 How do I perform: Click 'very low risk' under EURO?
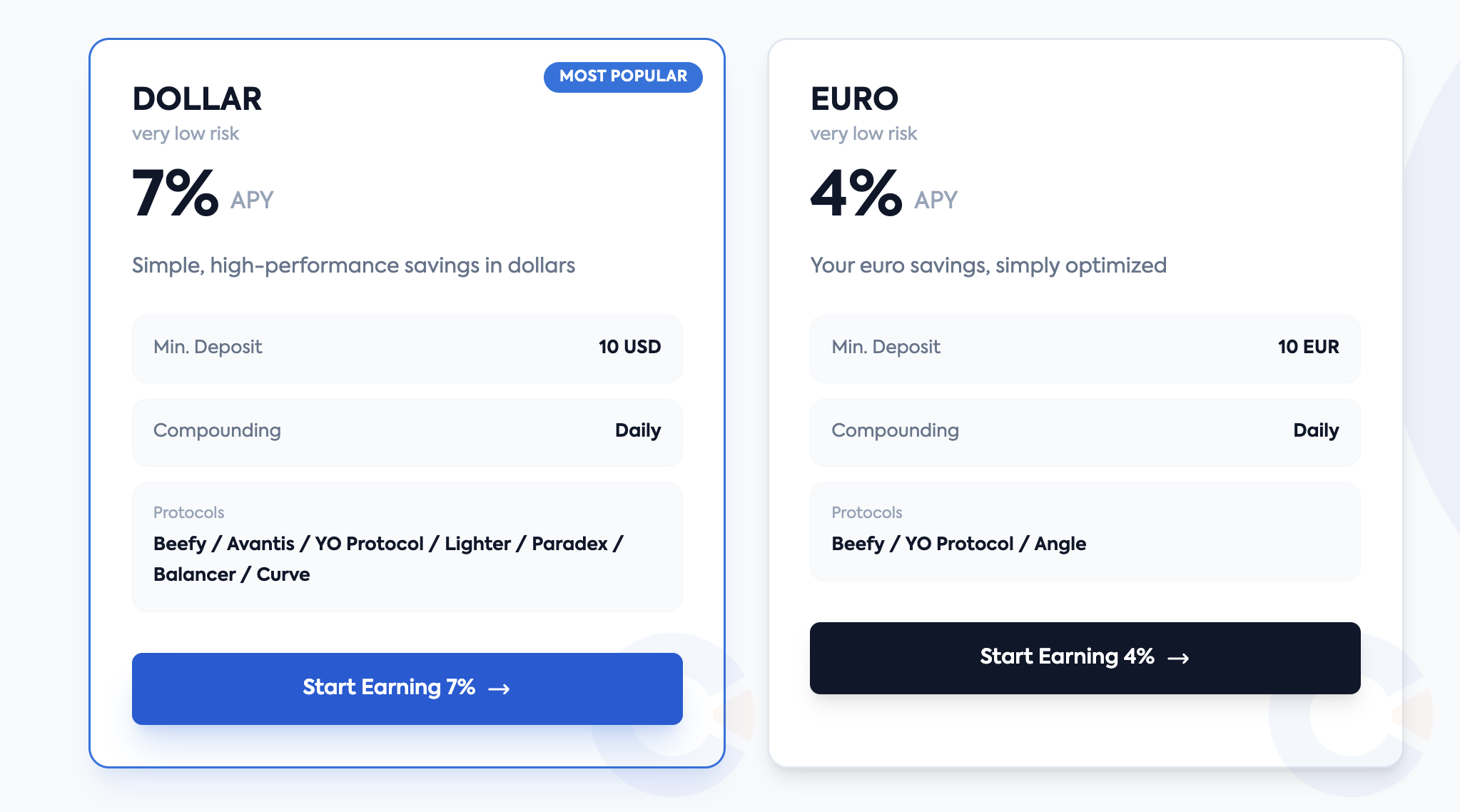[x=863, y=133]
